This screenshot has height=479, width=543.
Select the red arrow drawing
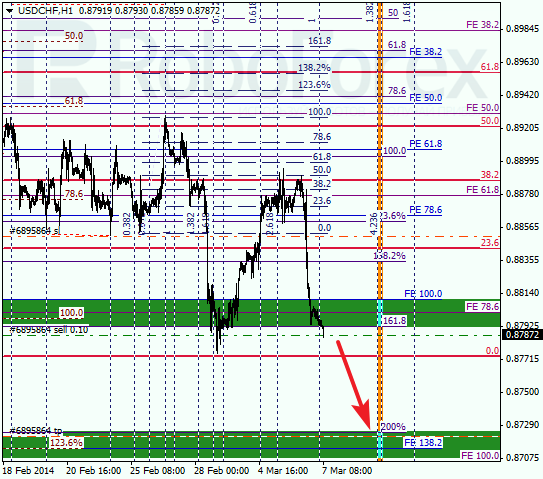coord(354,384)
